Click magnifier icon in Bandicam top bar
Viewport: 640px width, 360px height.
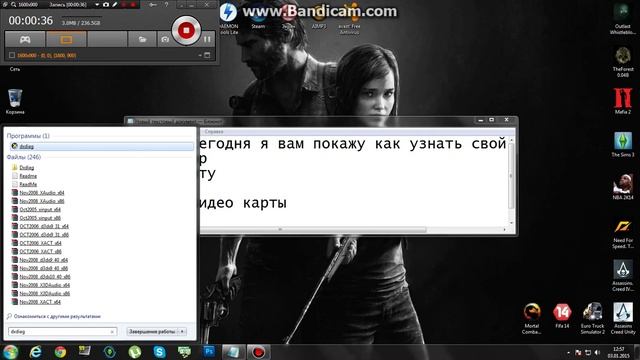(13, 4)
